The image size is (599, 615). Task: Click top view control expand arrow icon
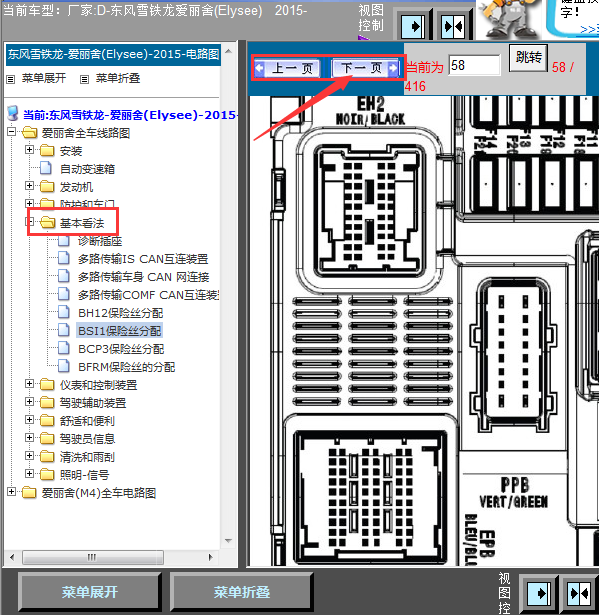click(414, 27)
